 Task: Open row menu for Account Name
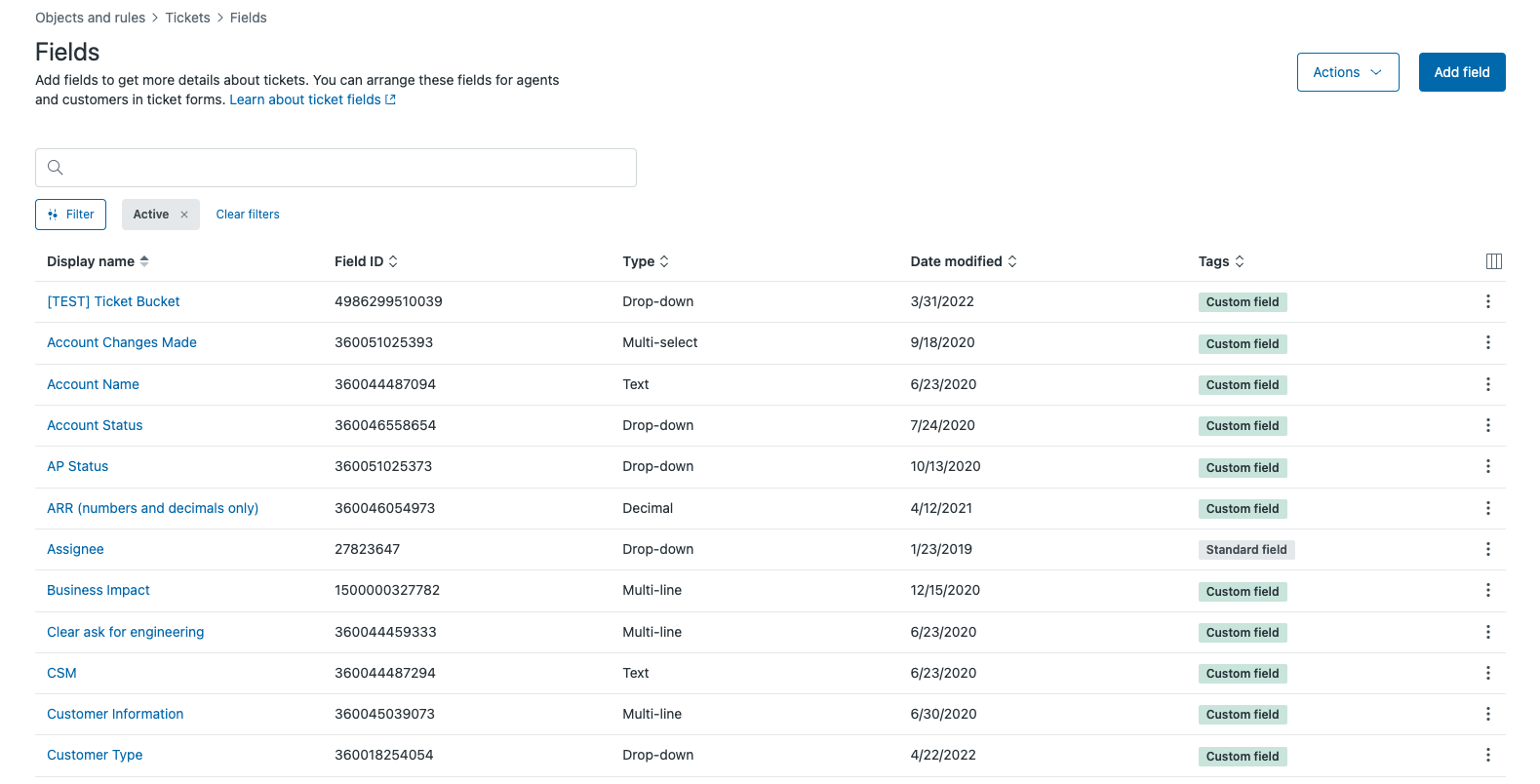pos(1487,384)
